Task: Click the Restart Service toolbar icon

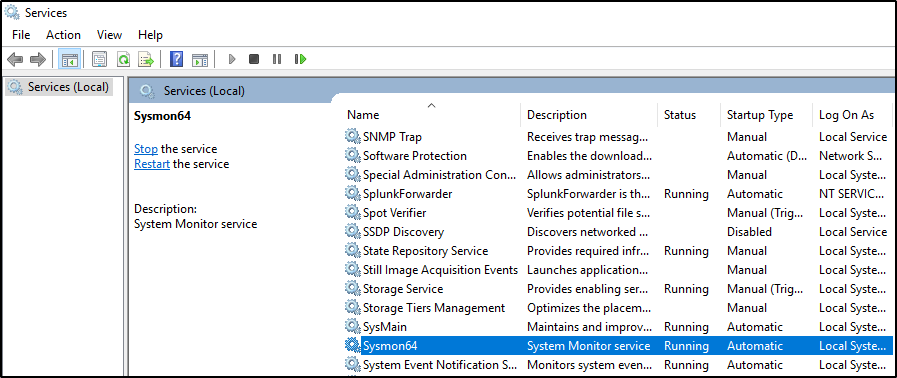Action: click(300, 59)
